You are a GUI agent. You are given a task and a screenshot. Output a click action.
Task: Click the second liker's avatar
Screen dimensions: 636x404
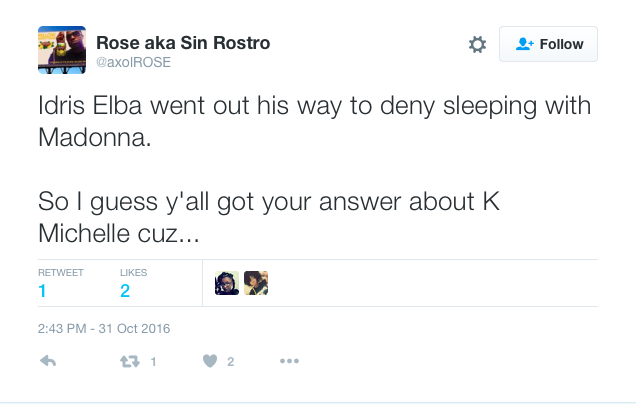256,283
